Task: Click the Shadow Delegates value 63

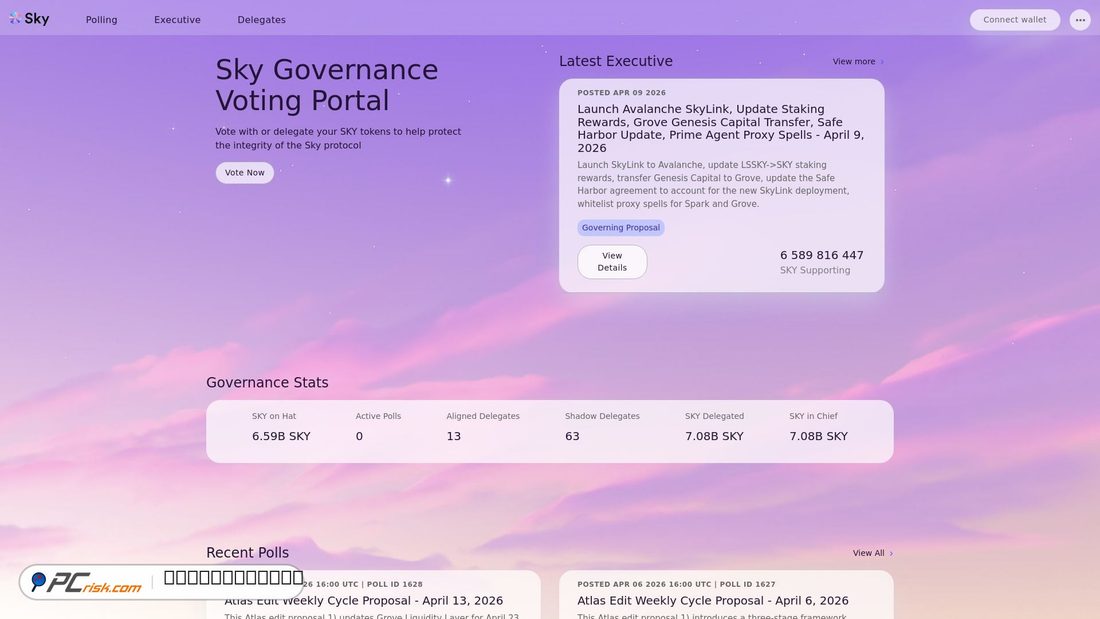Action: click(x=572, y=436)
